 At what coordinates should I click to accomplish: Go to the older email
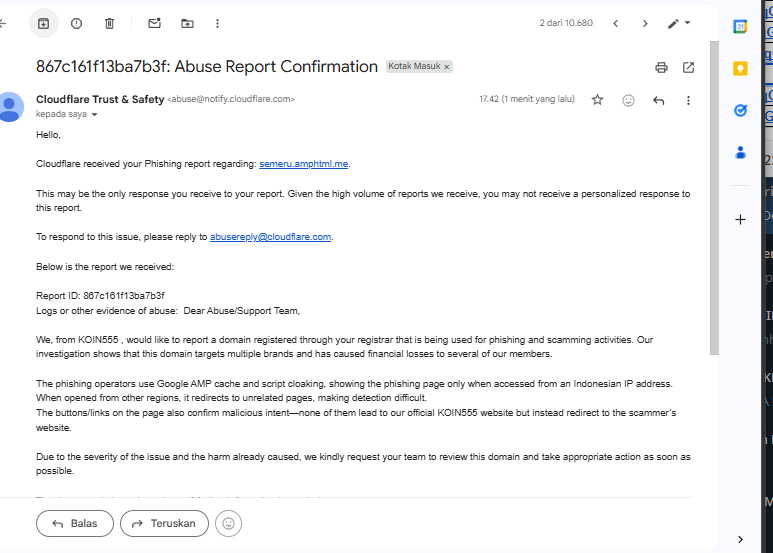[x=645, y=23]
